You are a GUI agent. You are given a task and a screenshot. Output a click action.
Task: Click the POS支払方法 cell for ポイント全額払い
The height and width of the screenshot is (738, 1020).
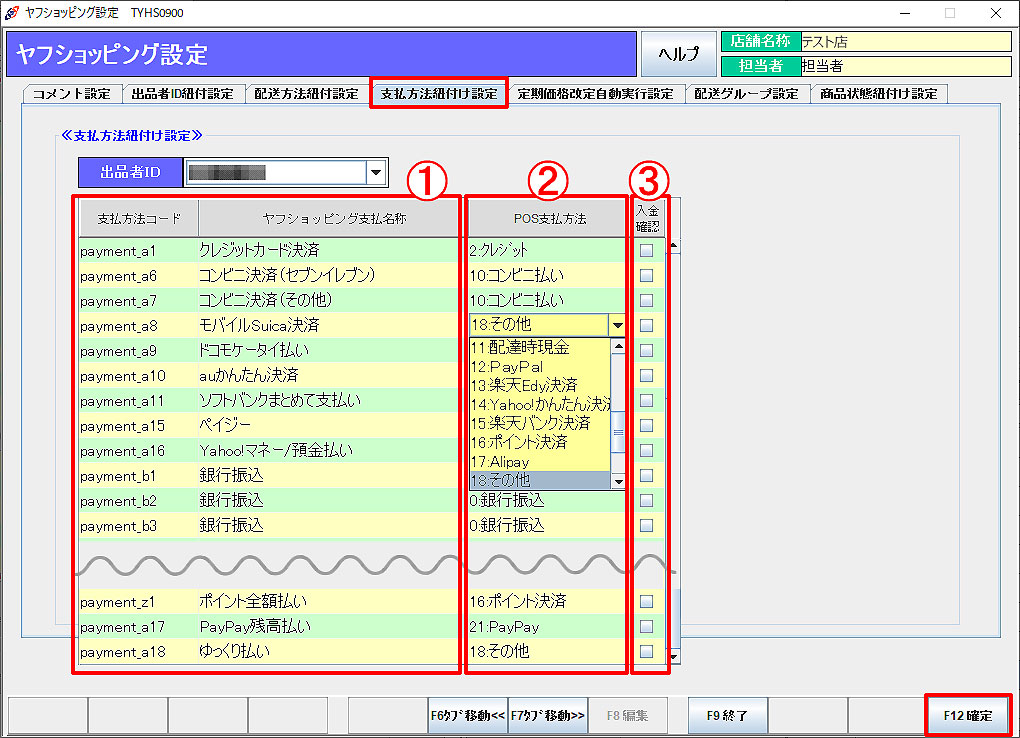[x=545, y=602]
